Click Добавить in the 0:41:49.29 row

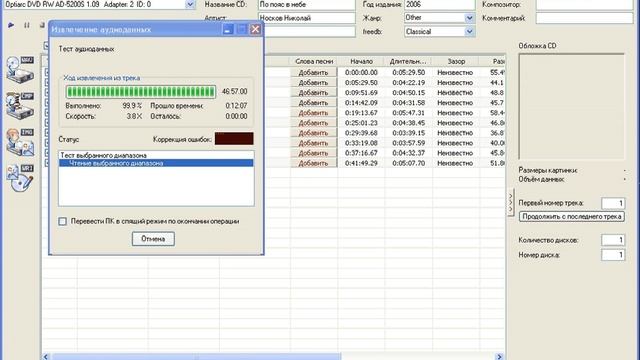(313, 163)
